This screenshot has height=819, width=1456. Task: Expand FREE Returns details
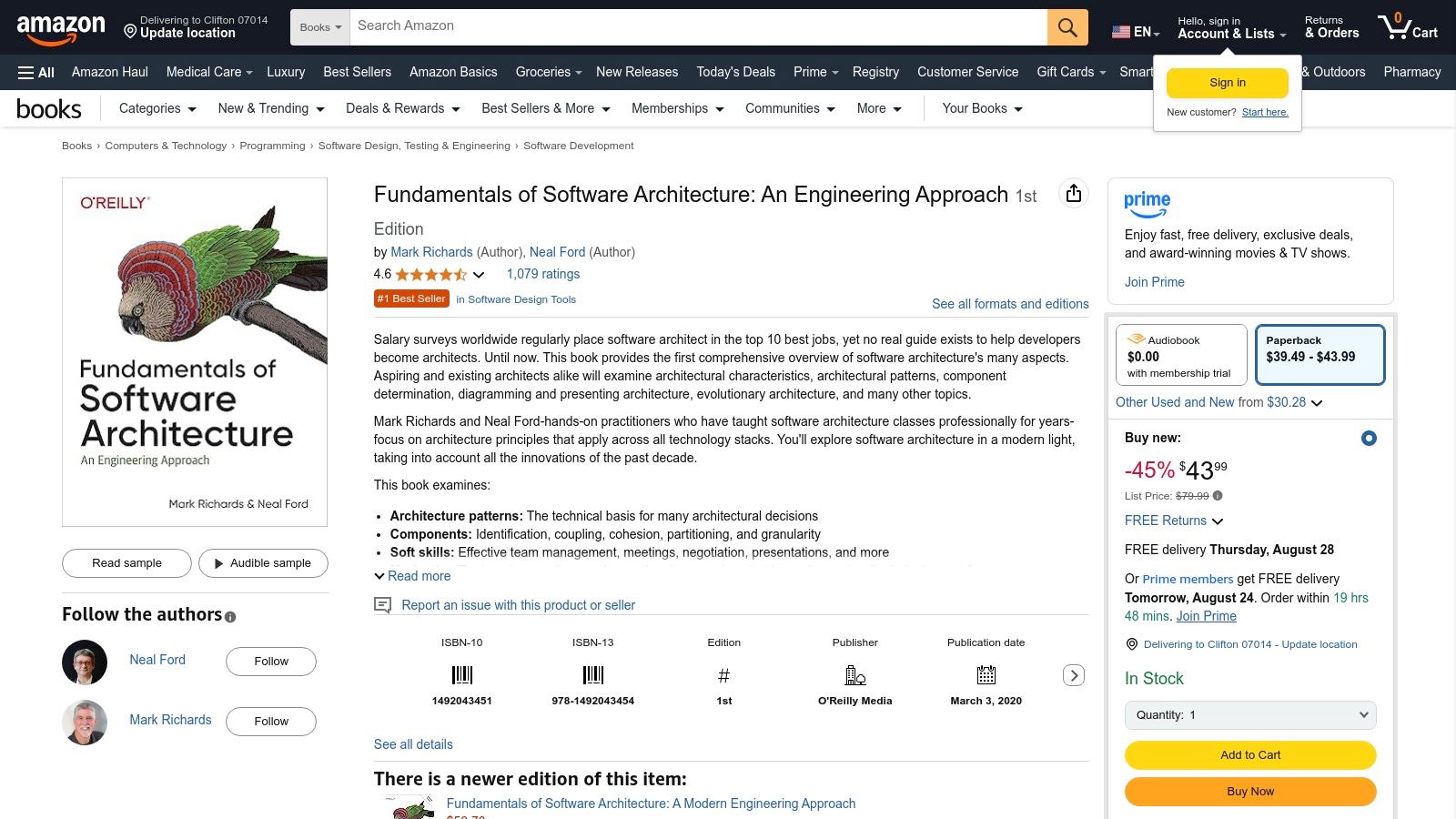[x=1174, y=521]
